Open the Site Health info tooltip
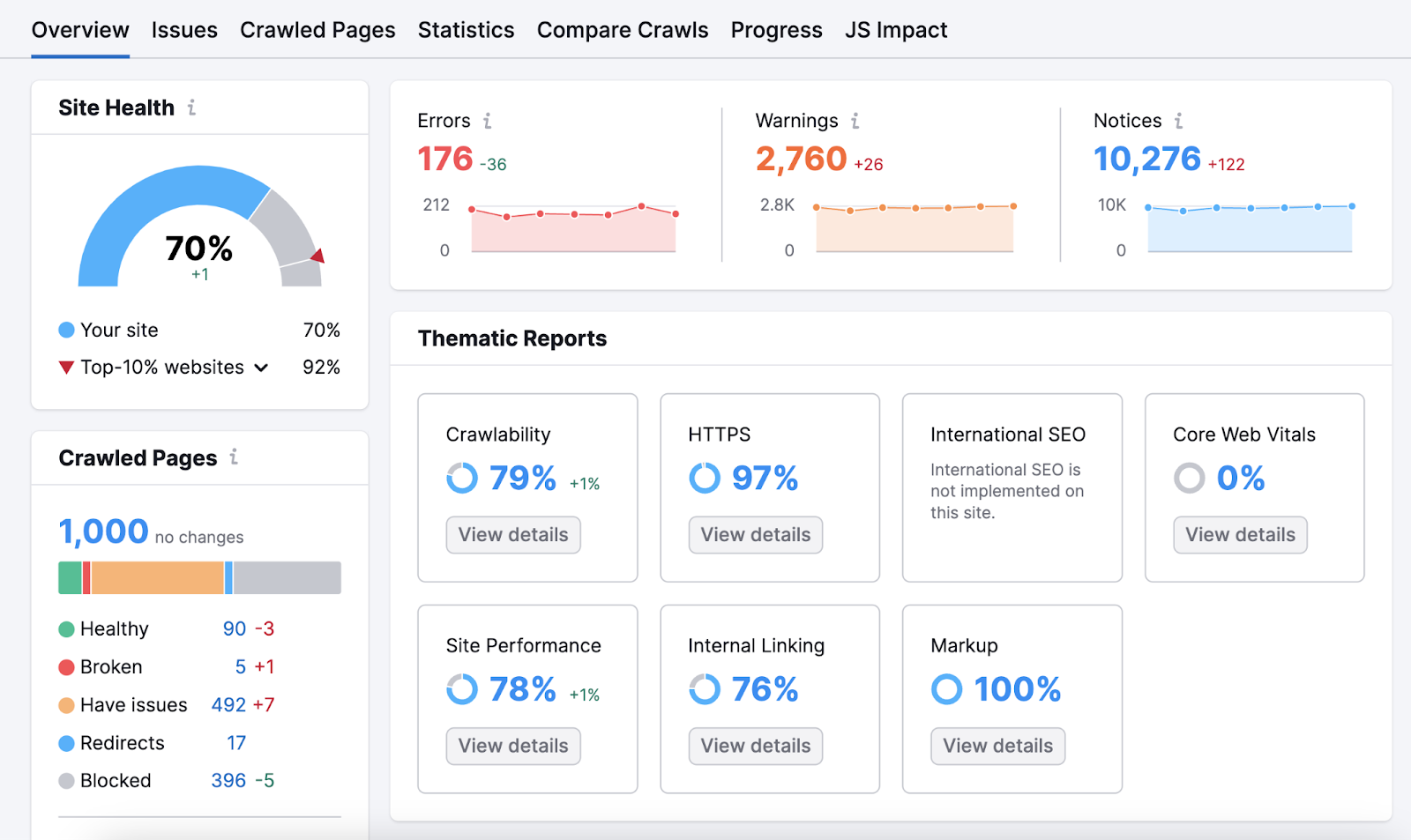The height and width of the screenshot is (840, 1411). point(190,108)
